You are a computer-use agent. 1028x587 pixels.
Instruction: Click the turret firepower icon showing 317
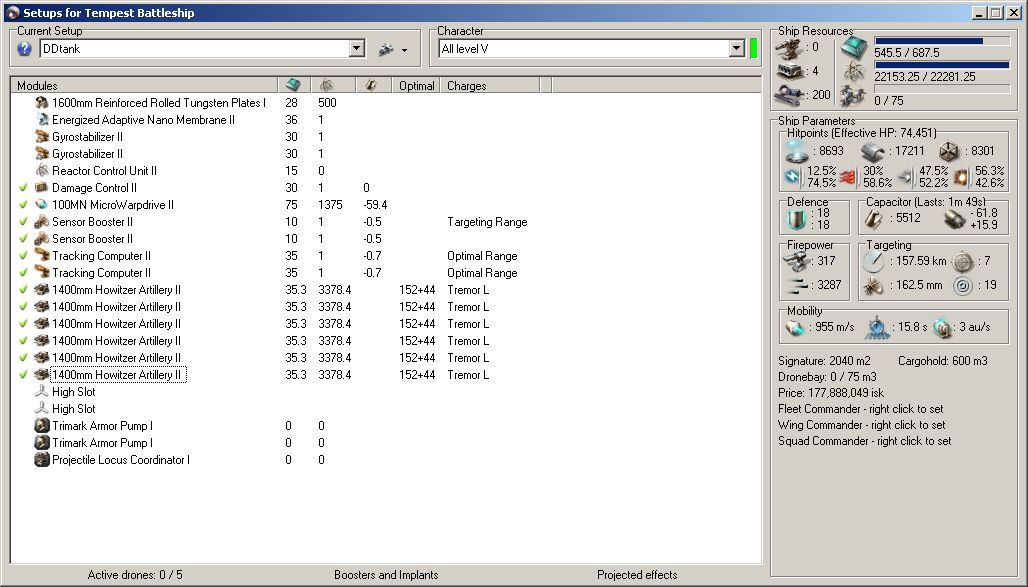click(797, 261)
